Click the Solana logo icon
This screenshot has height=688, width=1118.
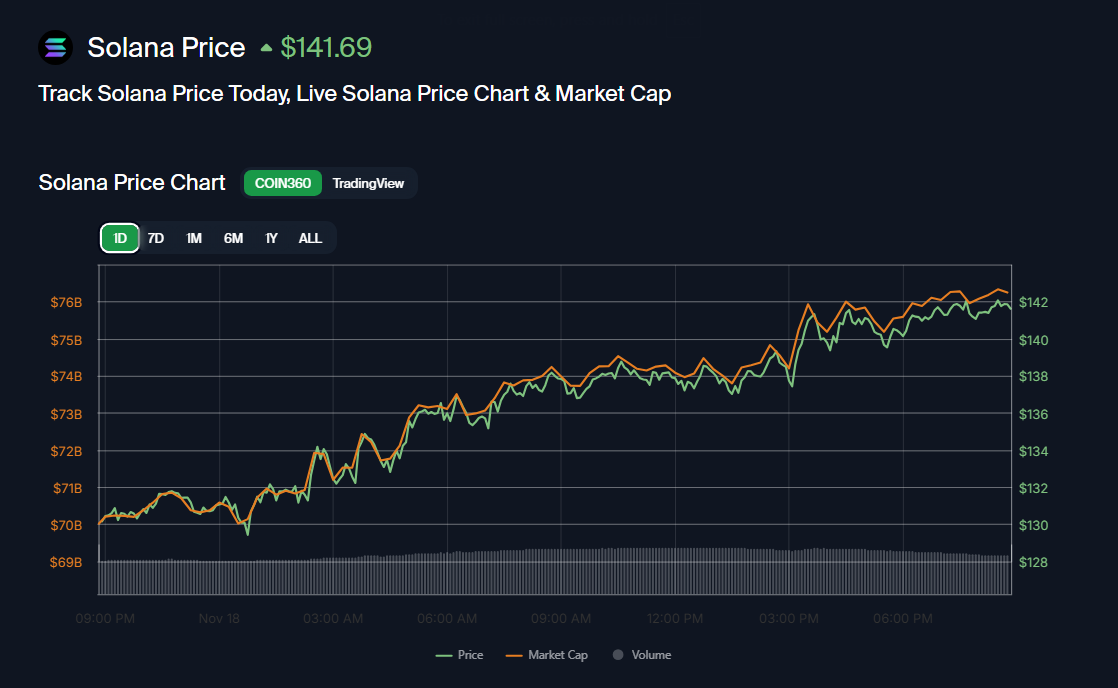[56, 47]
